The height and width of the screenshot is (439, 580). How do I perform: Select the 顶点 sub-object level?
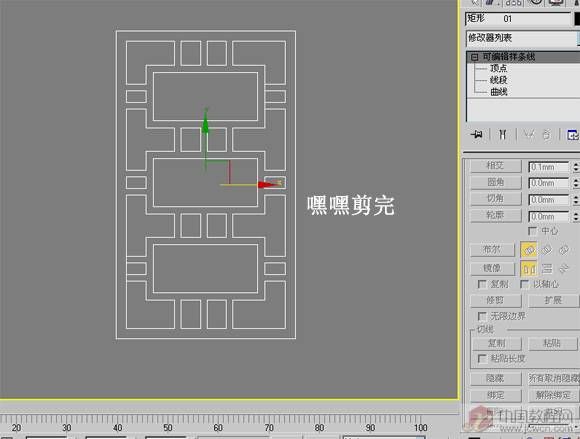click(x=498, y=68)
